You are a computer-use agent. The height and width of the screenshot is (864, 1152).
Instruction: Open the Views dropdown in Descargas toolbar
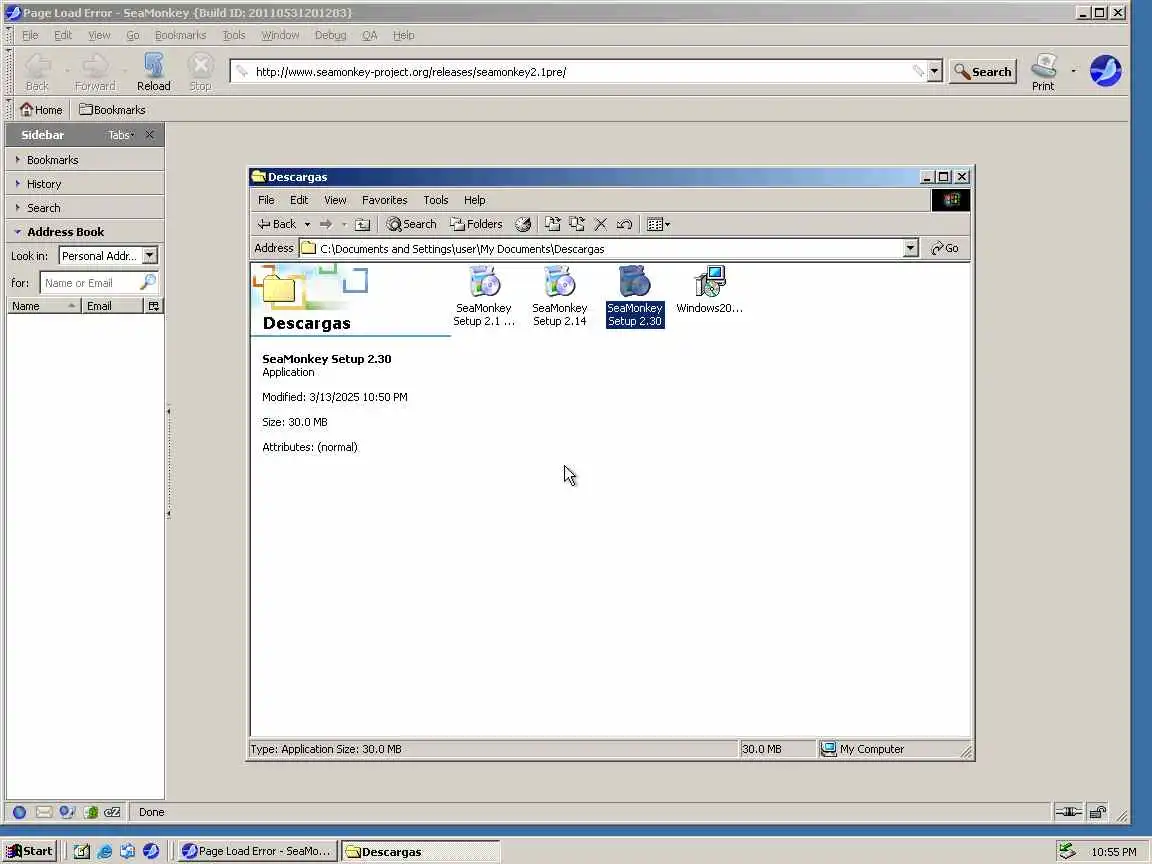[658, 224]
